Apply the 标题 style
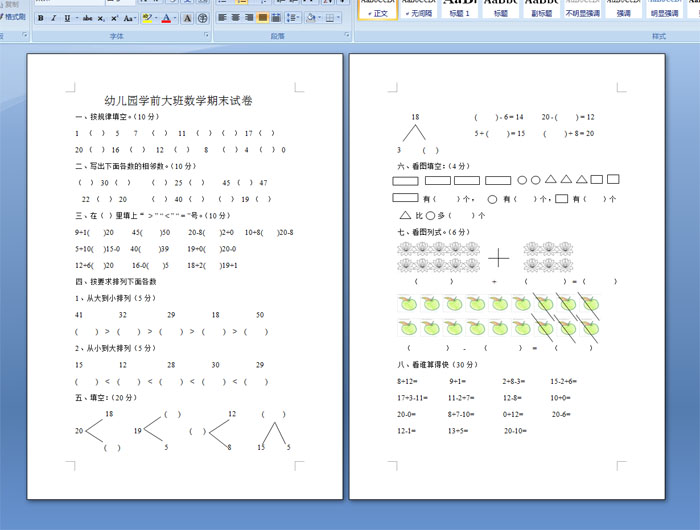The height and width of the screenshot is (530, 700). (x=500, y=9)
